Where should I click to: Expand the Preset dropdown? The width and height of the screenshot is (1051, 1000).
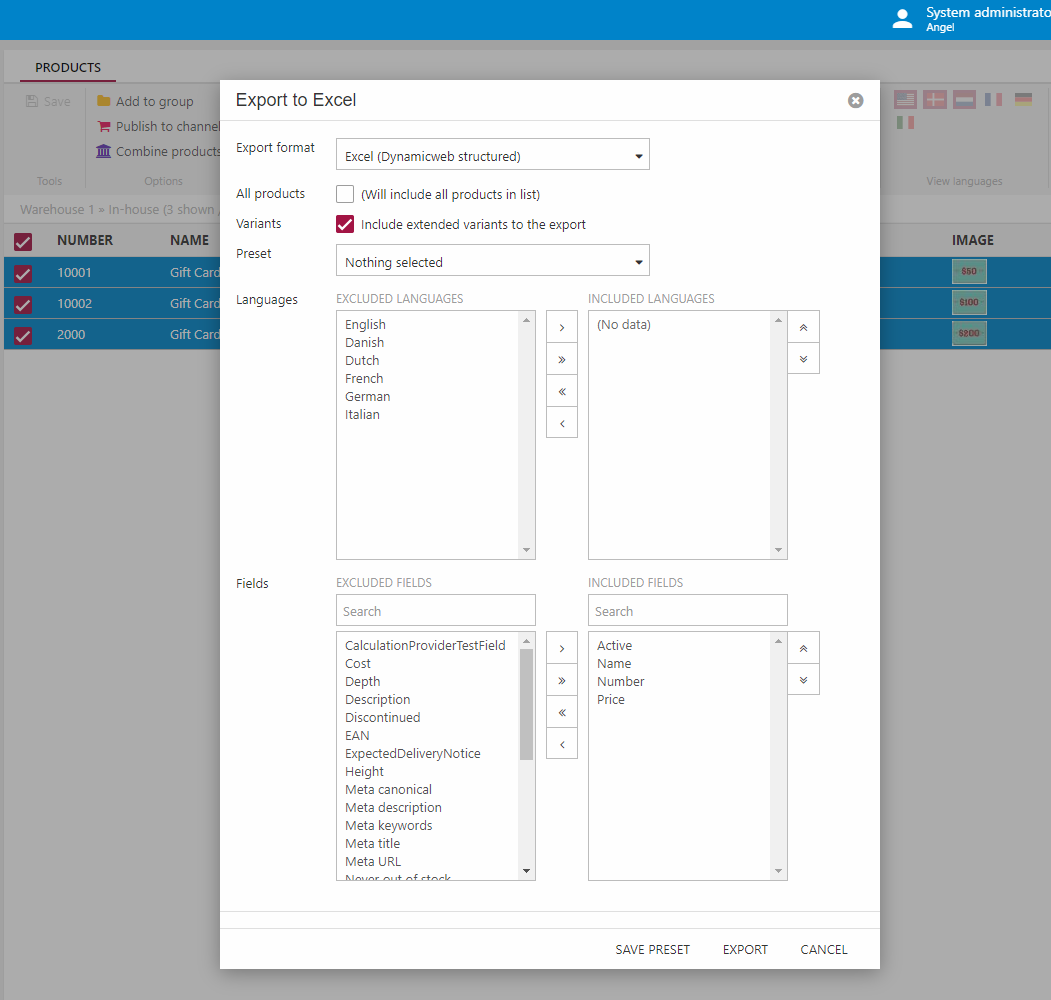[x=492, y=262]
